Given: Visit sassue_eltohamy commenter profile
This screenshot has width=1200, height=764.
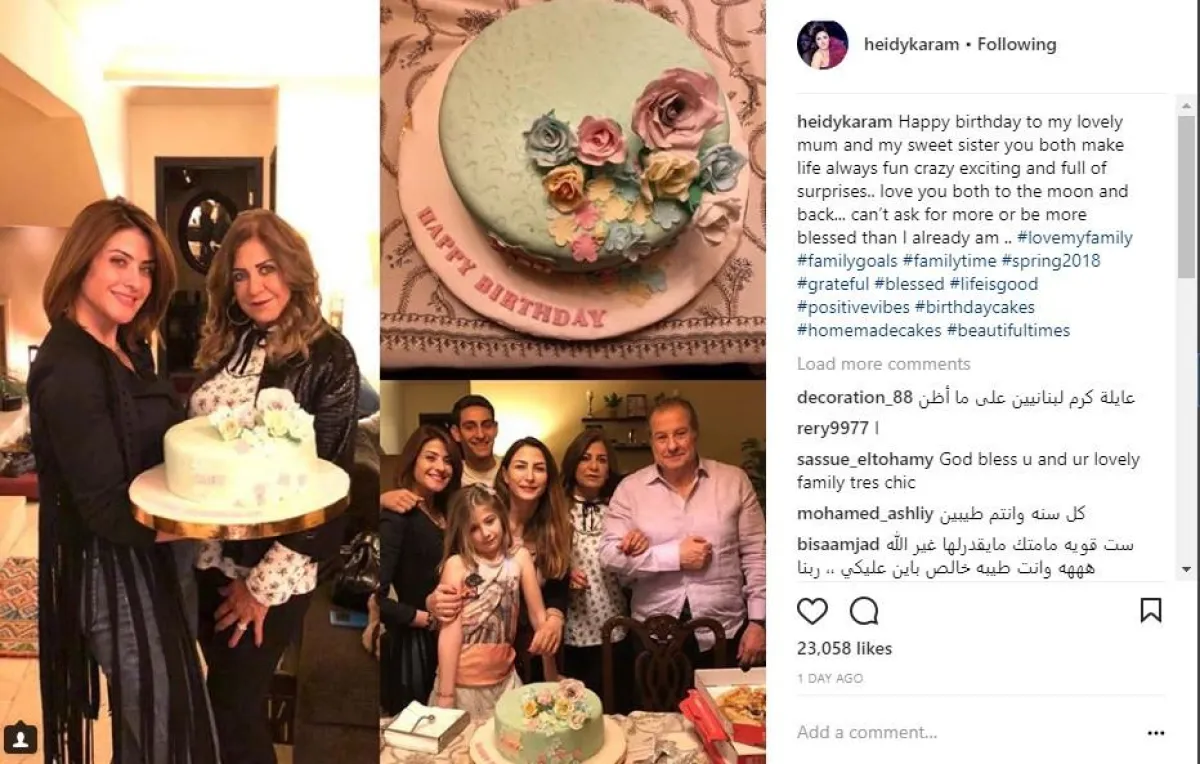Looking at the screenshot, I should (x=865, y=460).
